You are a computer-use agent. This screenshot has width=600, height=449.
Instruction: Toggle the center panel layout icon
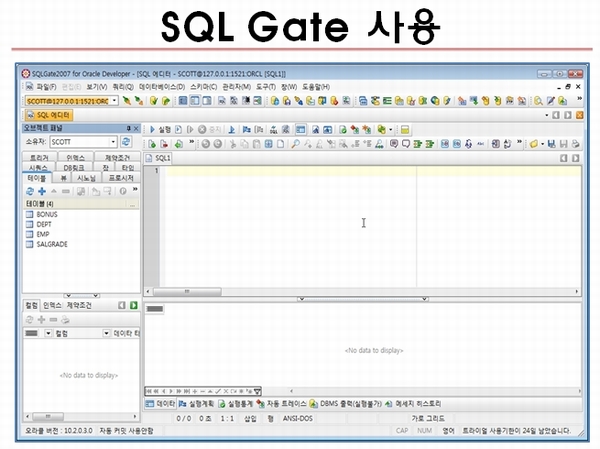(x=195, y=101)
